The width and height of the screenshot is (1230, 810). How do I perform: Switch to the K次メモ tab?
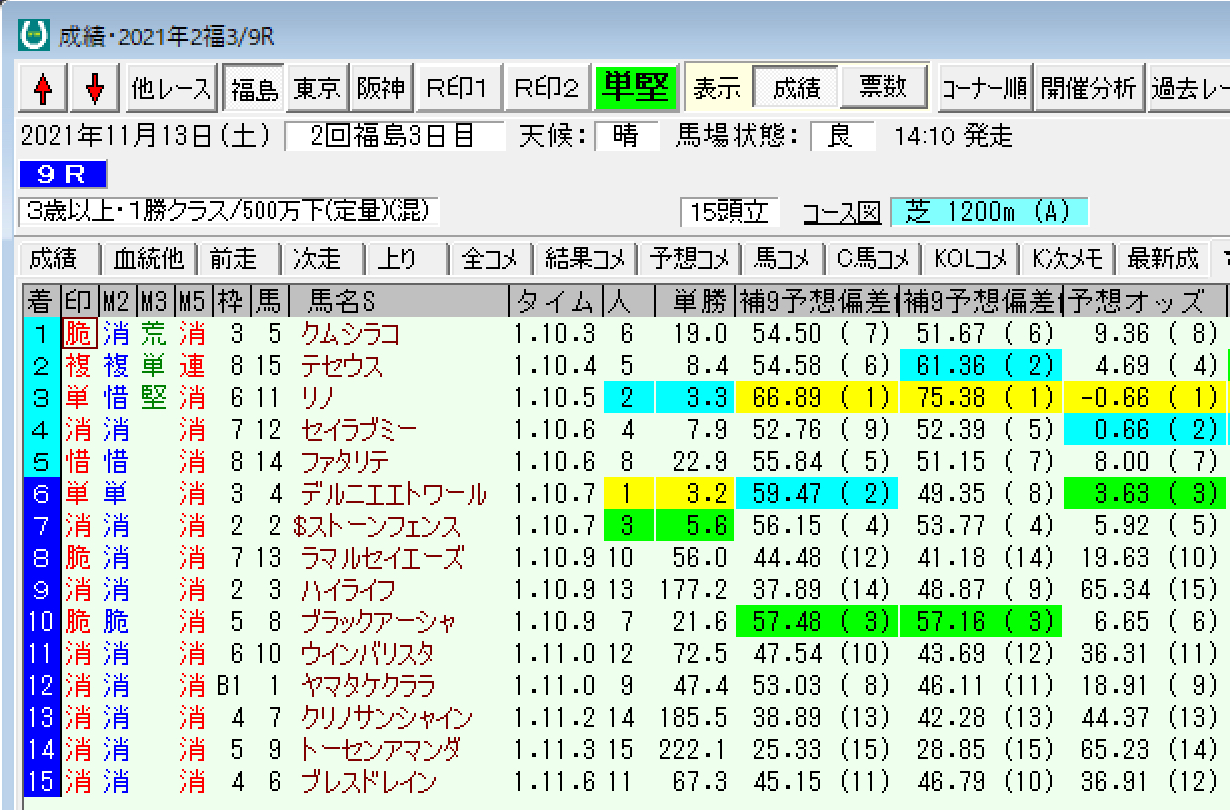coord(1067,258)
